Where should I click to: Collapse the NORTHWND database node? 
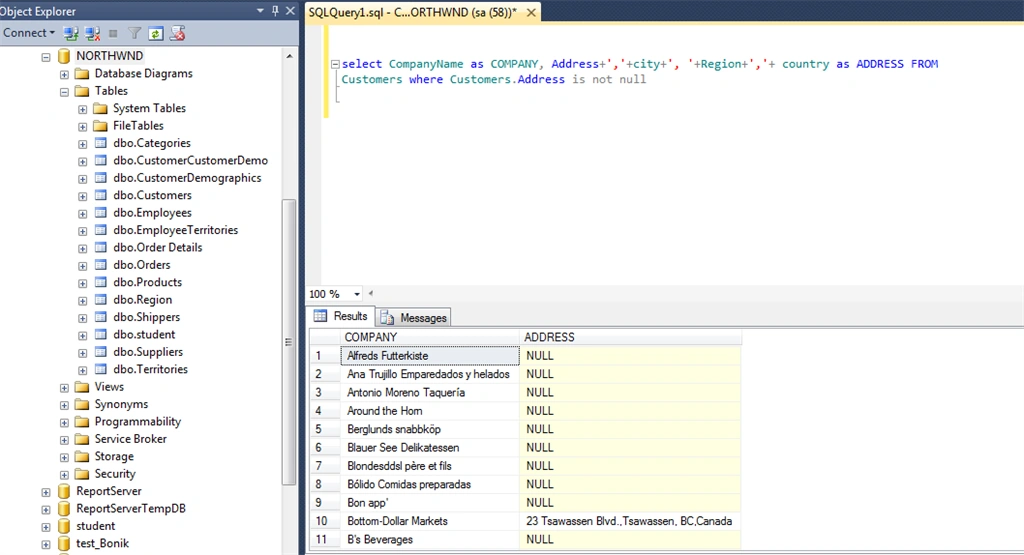pos(46,57)
